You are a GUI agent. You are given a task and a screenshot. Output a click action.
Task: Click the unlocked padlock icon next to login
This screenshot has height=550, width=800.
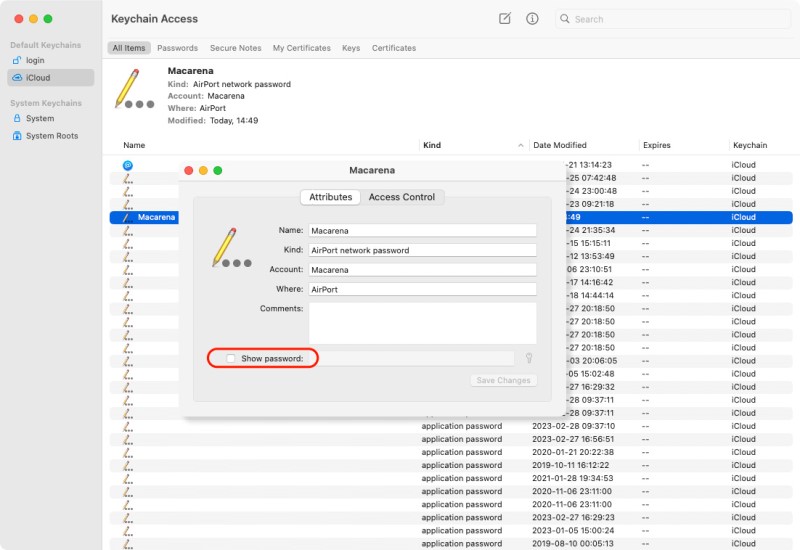point(17,60)
